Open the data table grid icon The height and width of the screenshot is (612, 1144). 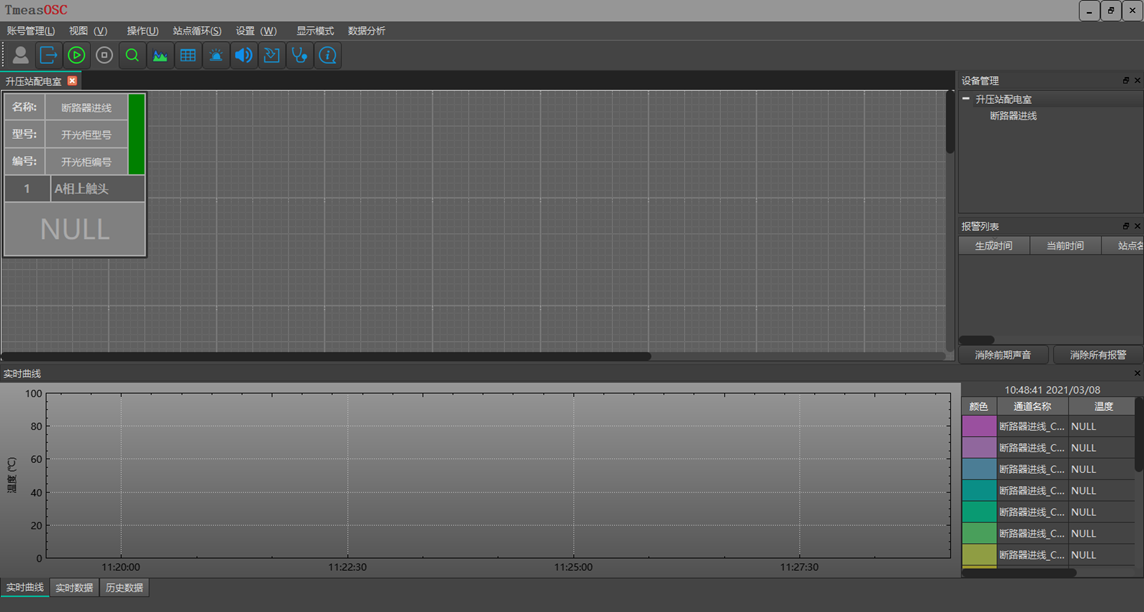(x=188, y=55)
